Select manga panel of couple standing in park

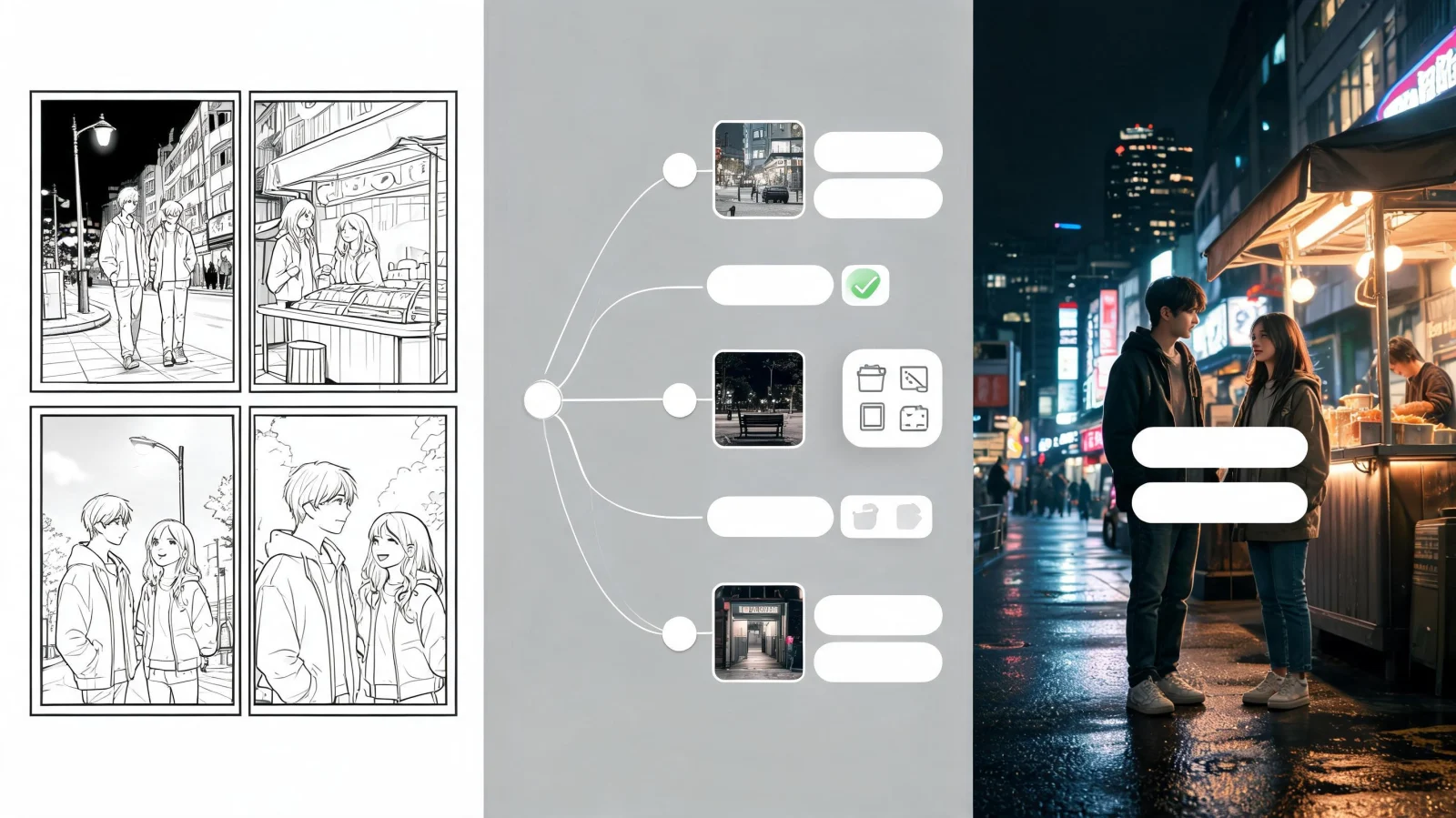click(136, 560)
